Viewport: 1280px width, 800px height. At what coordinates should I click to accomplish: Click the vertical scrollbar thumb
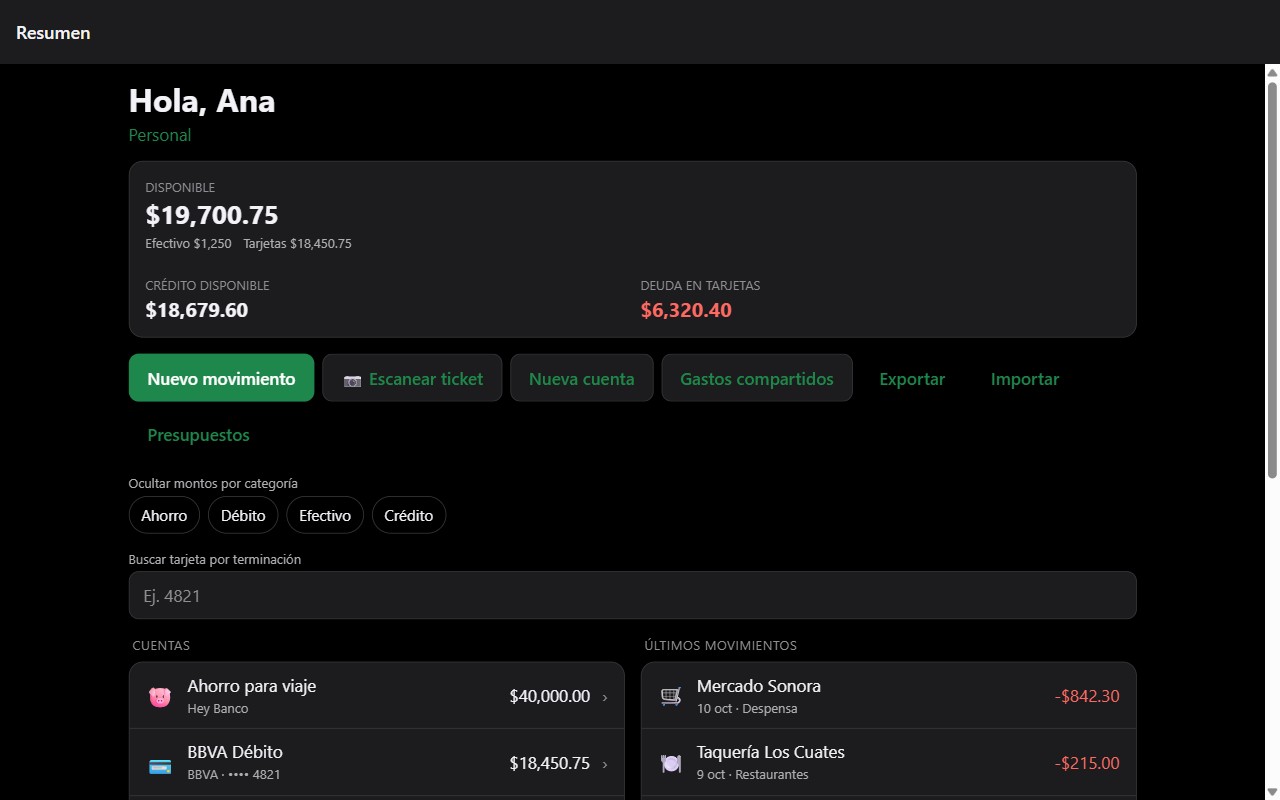click(1272, 280)
